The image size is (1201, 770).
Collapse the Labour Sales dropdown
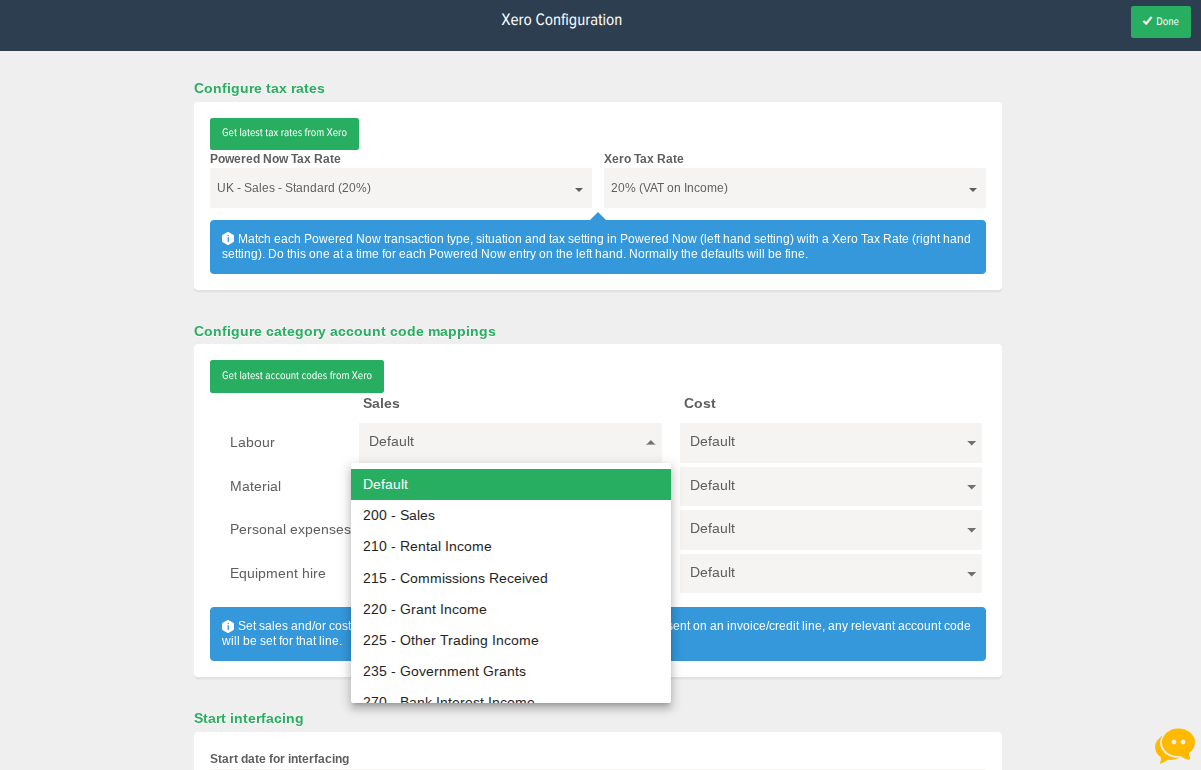pos(510,442)
